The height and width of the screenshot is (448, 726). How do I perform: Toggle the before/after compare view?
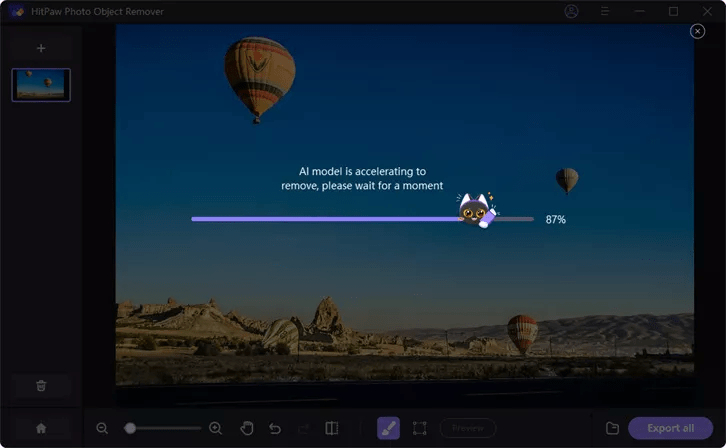[x=332, y=428]
